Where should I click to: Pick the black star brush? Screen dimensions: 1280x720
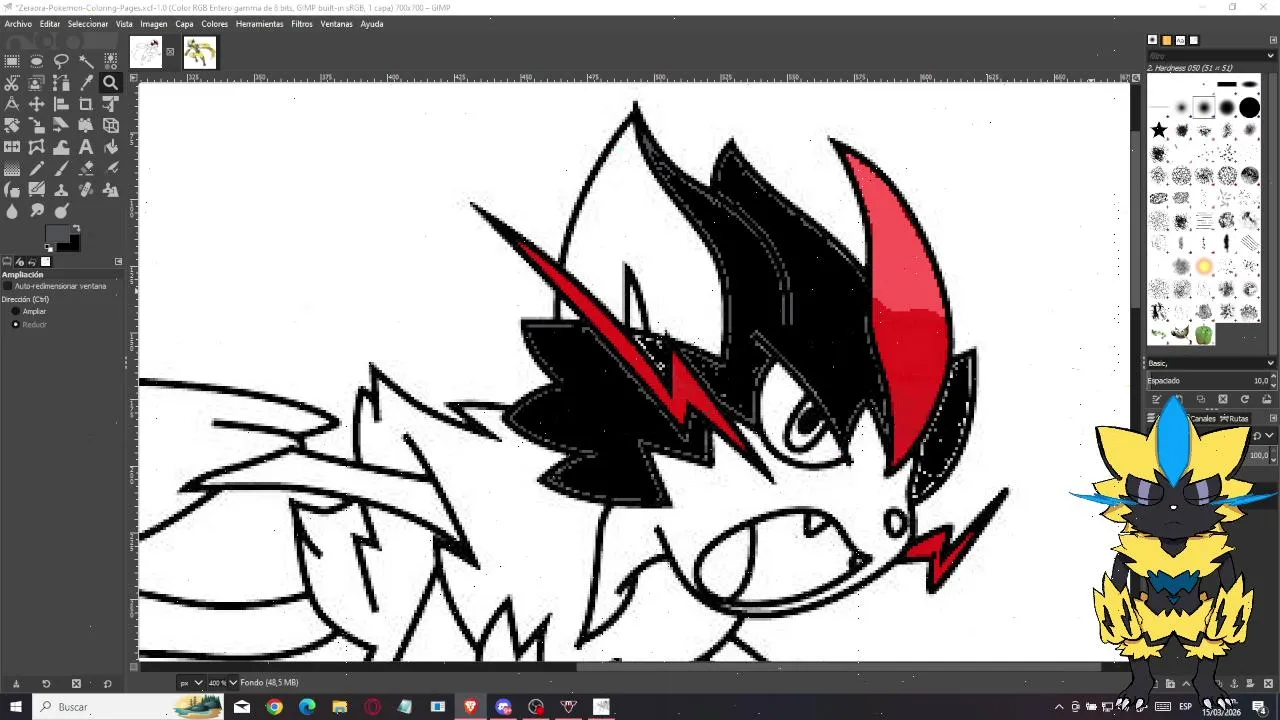pyautogui.click(x=1159, y=130)
